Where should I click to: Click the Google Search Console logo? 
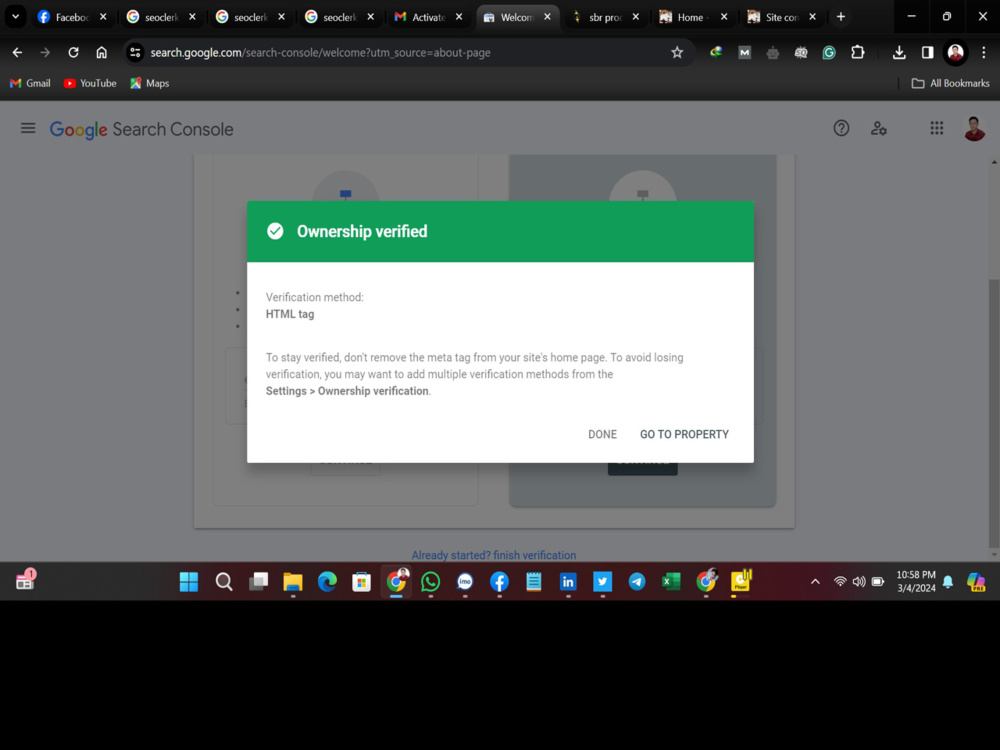(x=142, y=129)
